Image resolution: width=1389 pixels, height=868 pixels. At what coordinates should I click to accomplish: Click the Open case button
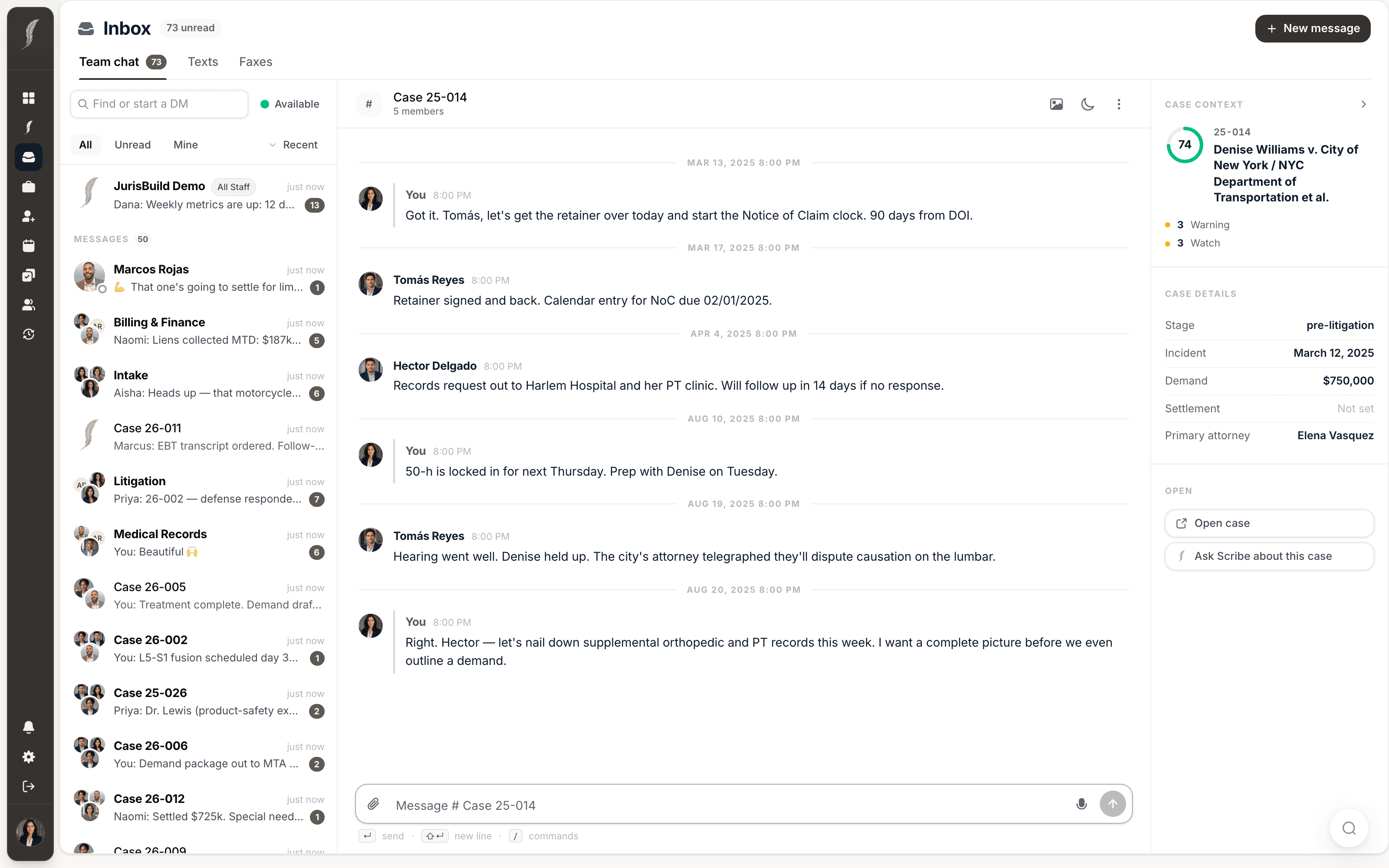(x=1269, y=523)
